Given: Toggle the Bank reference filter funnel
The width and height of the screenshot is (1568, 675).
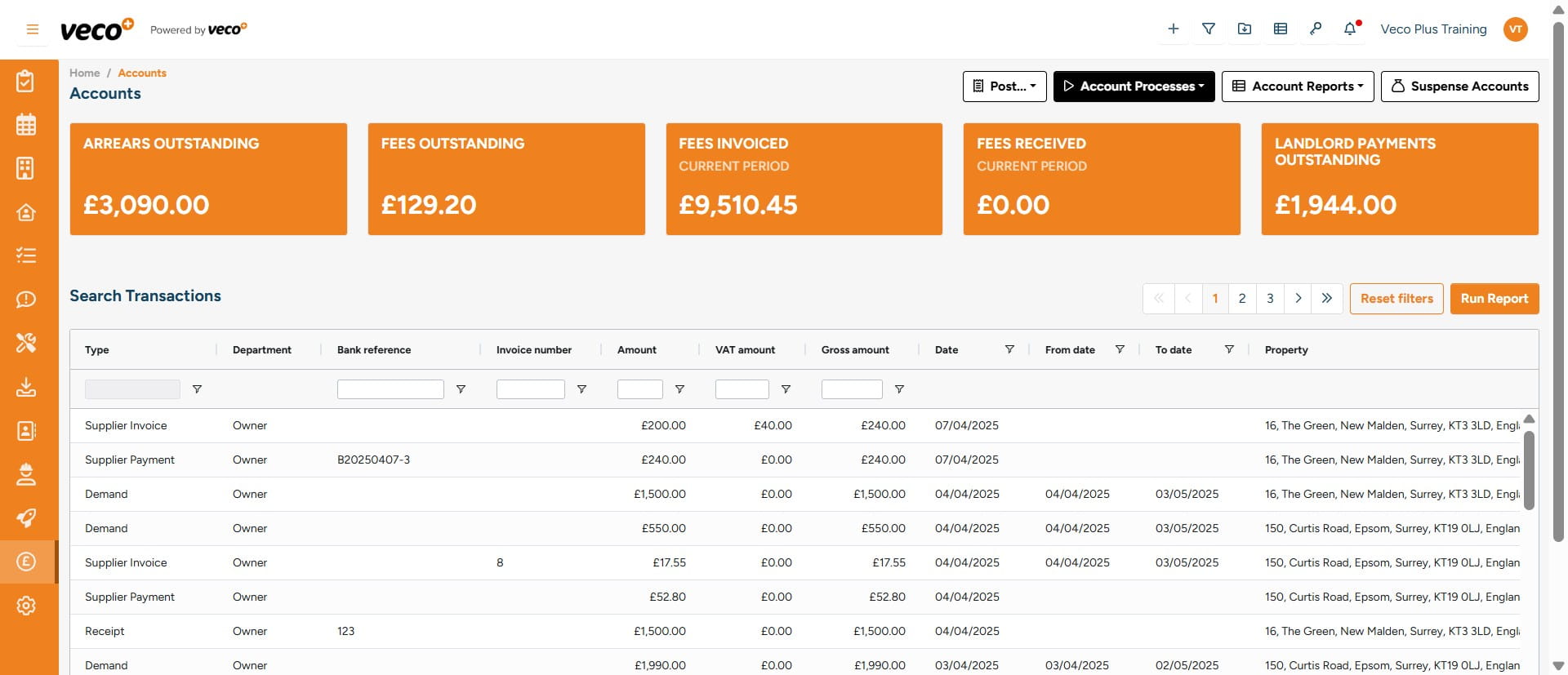Looking at the screenshot, I should (461, 389).
